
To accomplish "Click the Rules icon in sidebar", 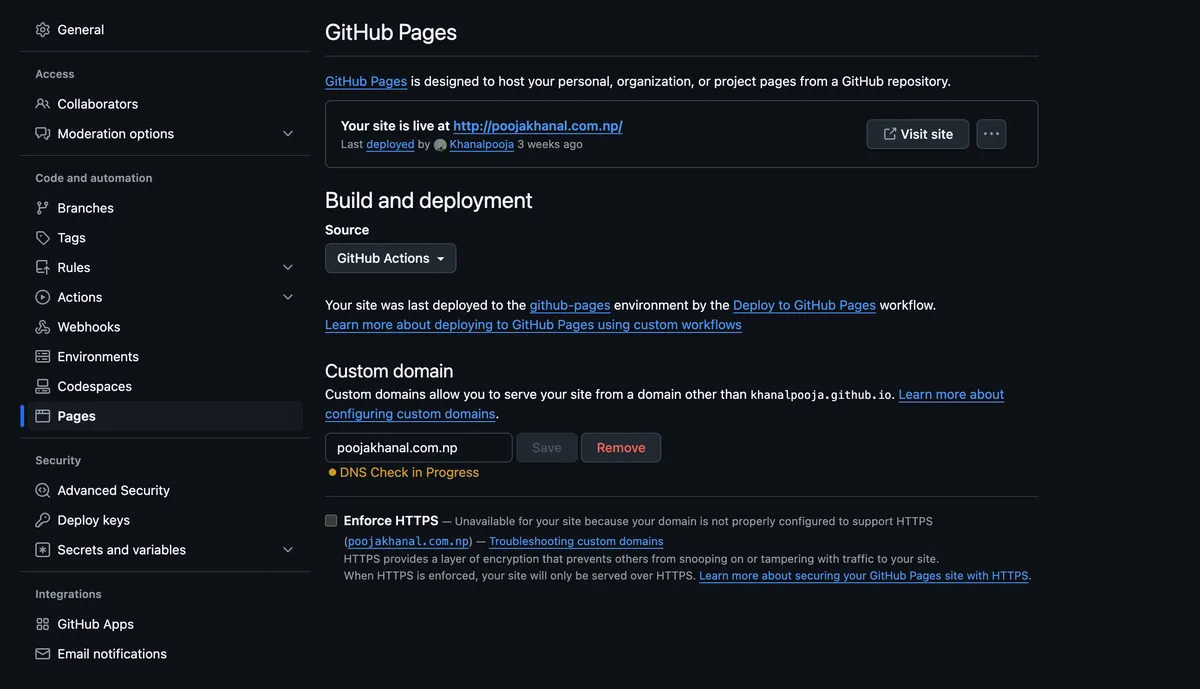I will pyautogui.click(x=42, y=268).
